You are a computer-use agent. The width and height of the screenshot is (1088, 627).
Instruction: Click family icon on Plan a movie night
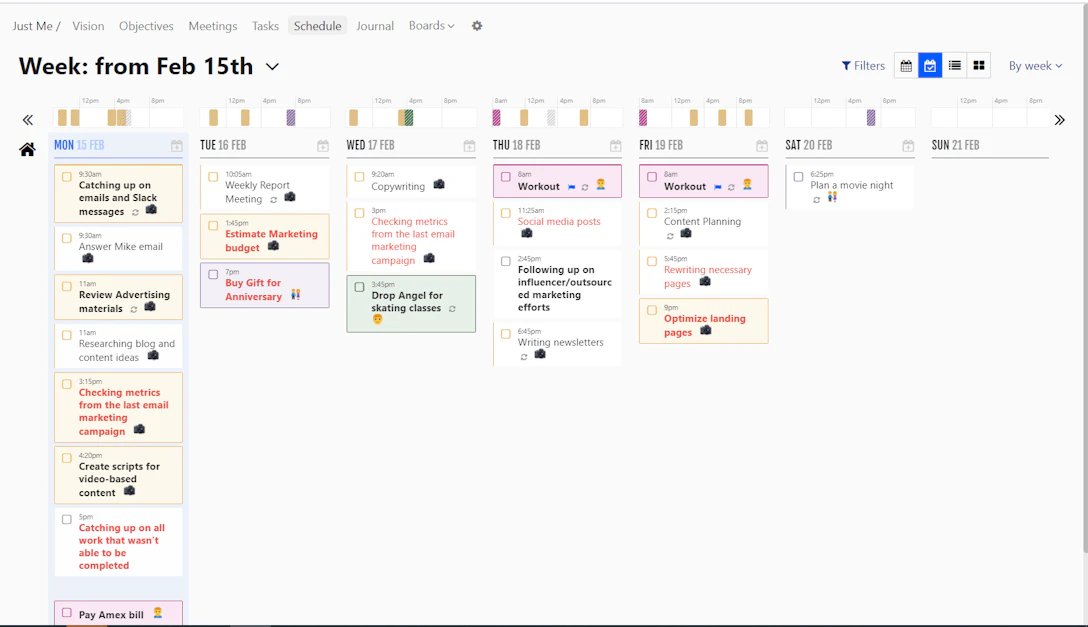pos(832,198)
